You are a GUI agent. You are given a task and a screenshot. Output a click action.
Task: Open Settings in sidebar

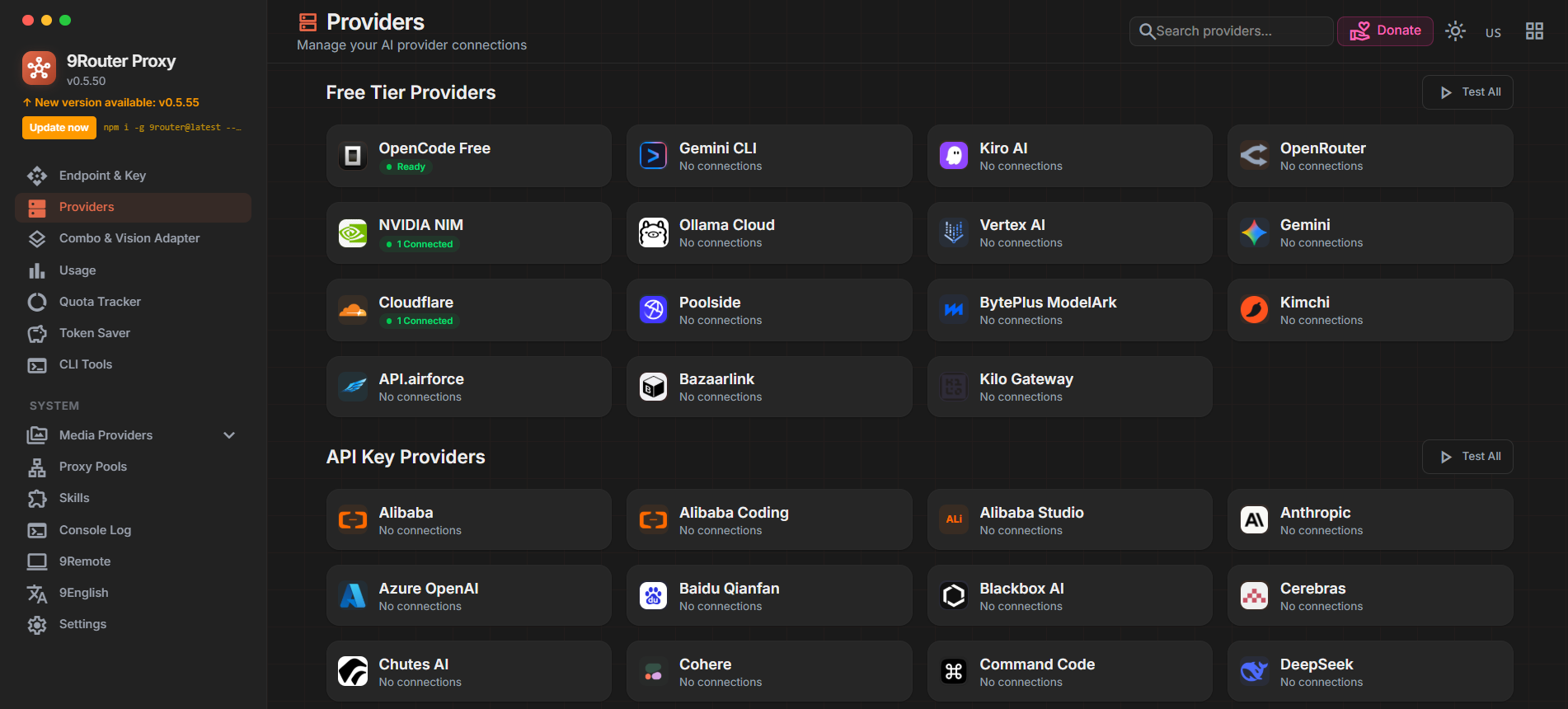[x=134, y=624]
